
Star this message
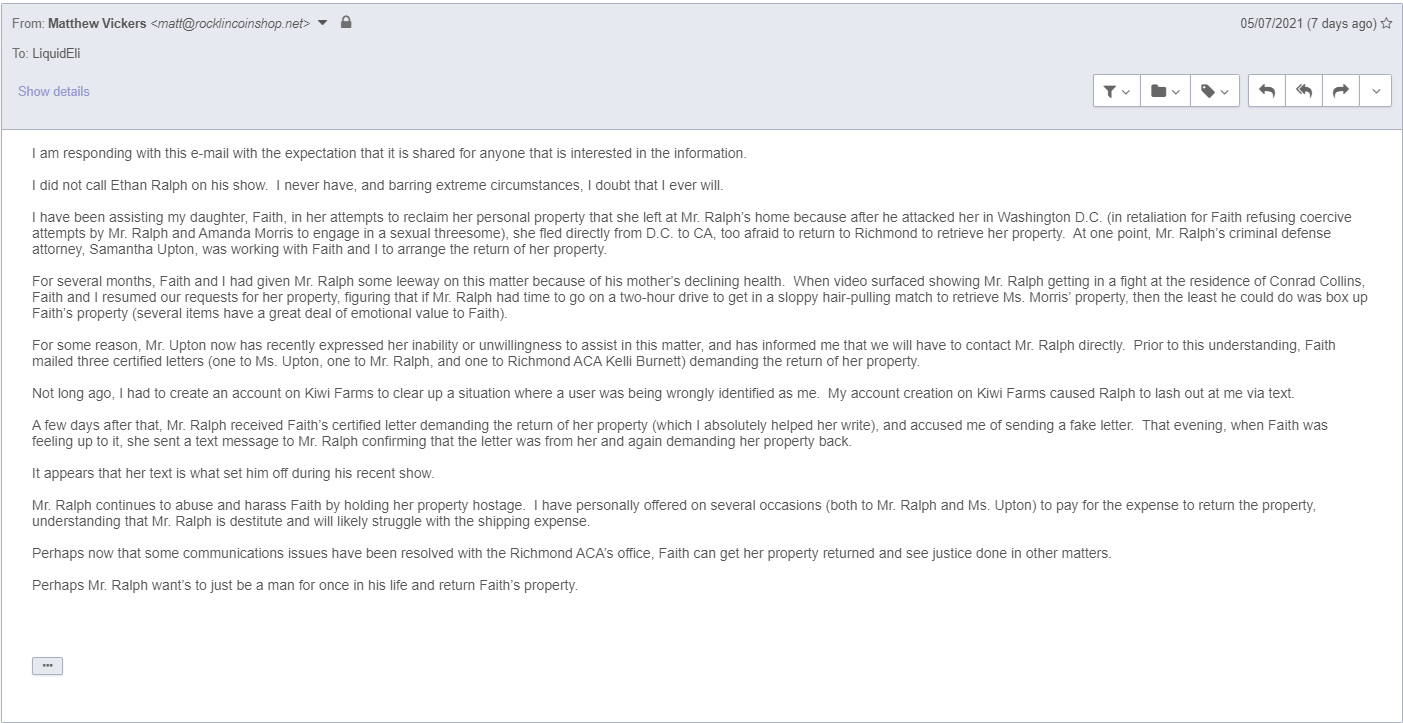click(1386, 24)
